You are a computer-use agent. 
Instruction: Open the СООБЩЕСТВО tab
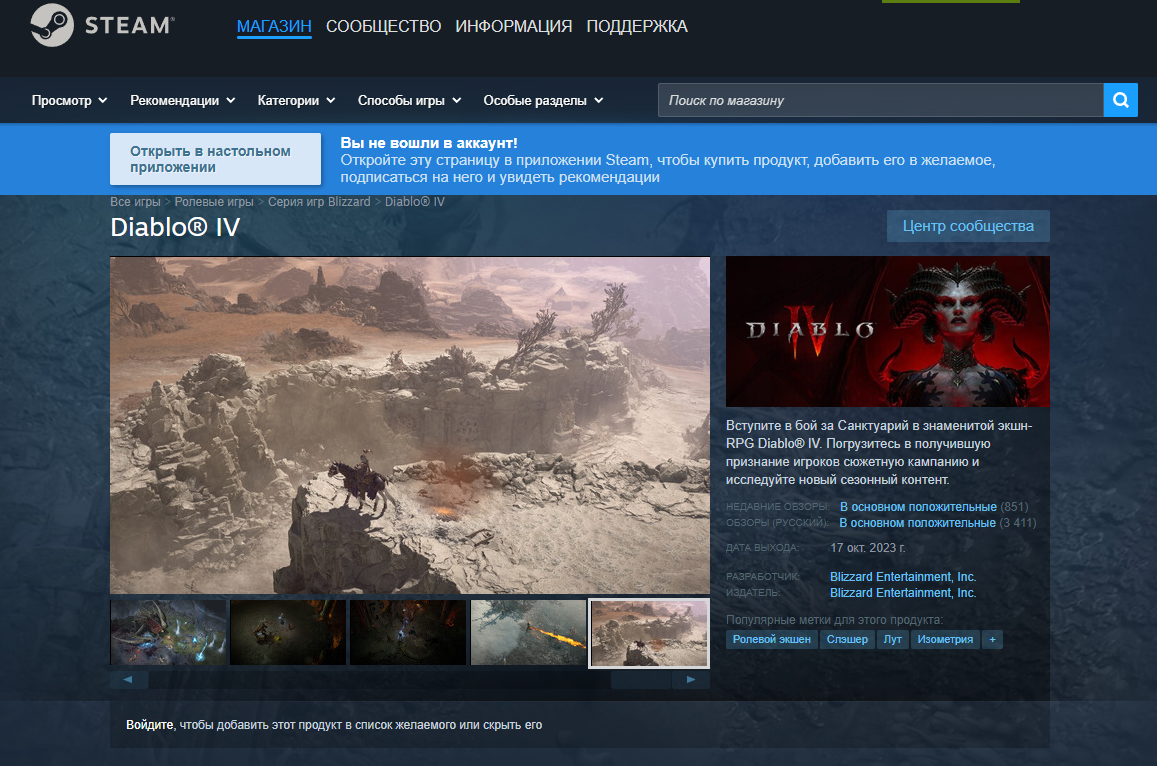coord(384,27)
